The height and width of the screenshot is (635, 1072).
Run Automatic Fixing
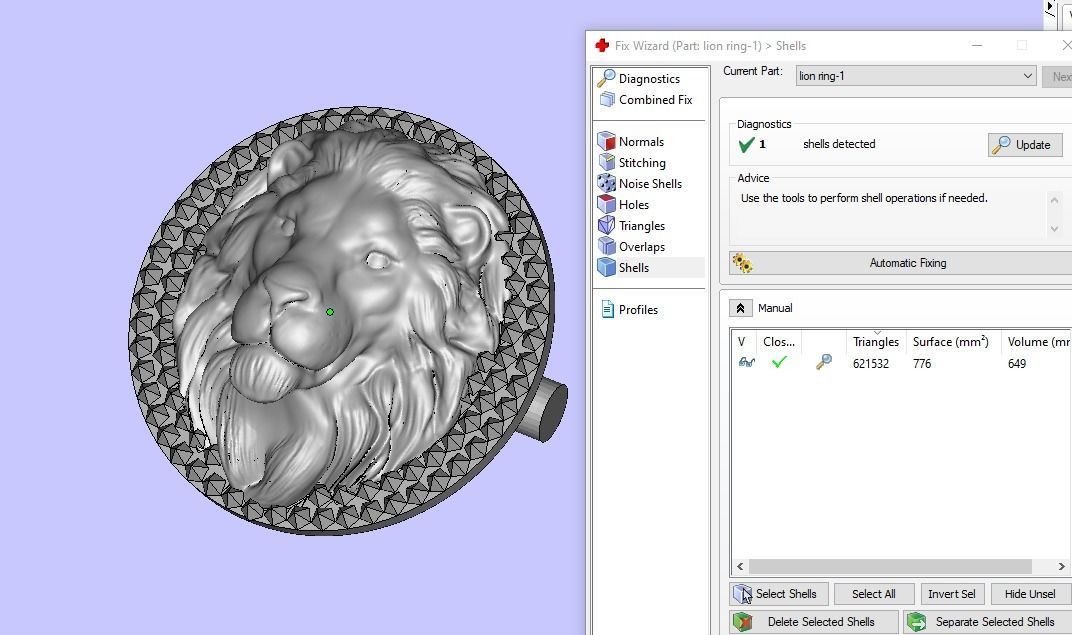tap(902, 263)
